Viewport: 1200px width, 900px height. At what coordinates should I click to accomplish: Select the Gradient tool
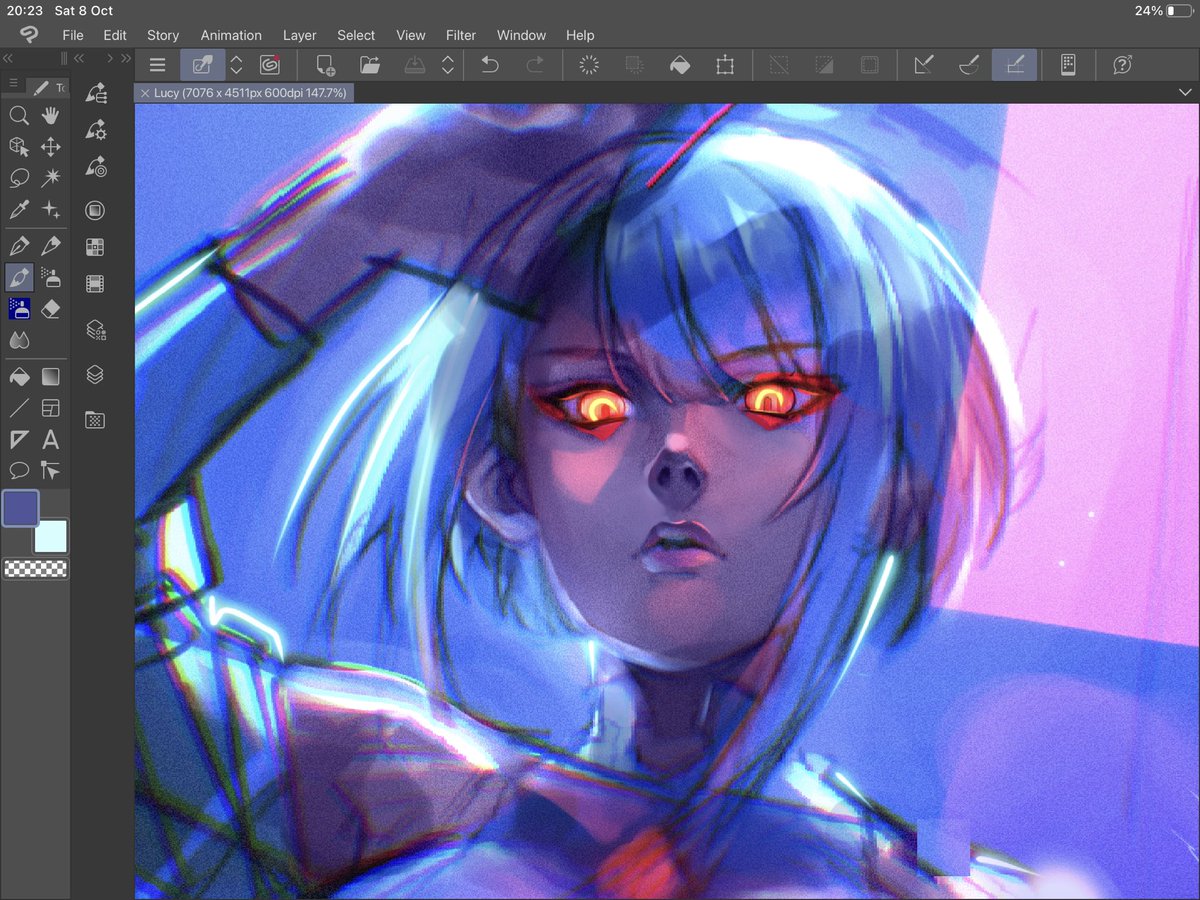click(x=50, y=376)
